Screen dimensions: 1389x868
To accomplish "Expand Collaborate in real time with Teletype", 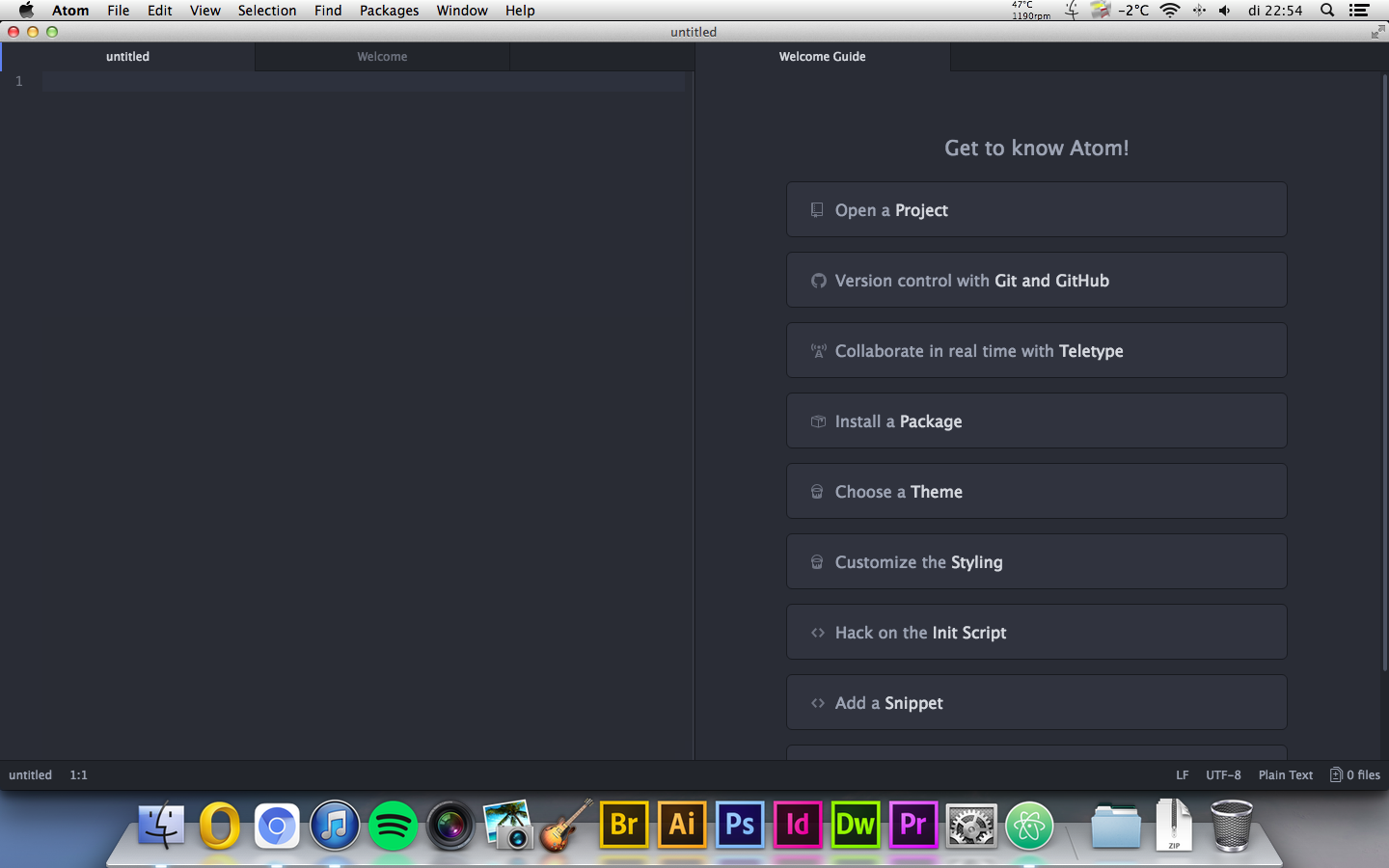I will pos(1037,350).
